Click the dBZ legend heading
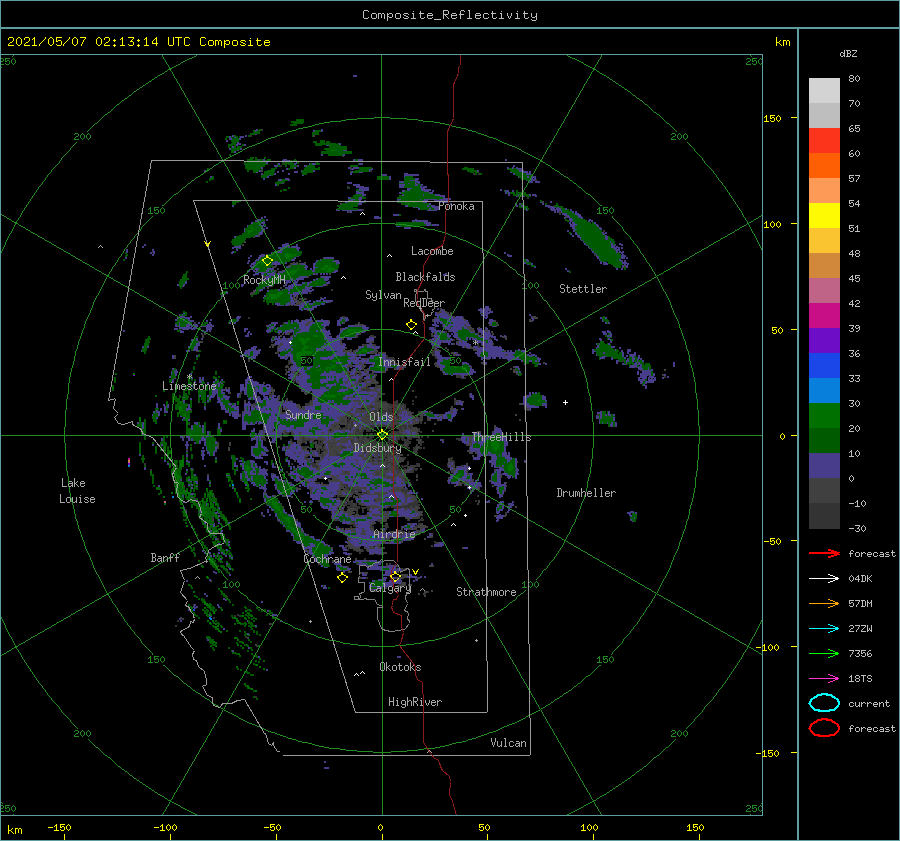Screen dimensions: 900x841 (848, 53)
